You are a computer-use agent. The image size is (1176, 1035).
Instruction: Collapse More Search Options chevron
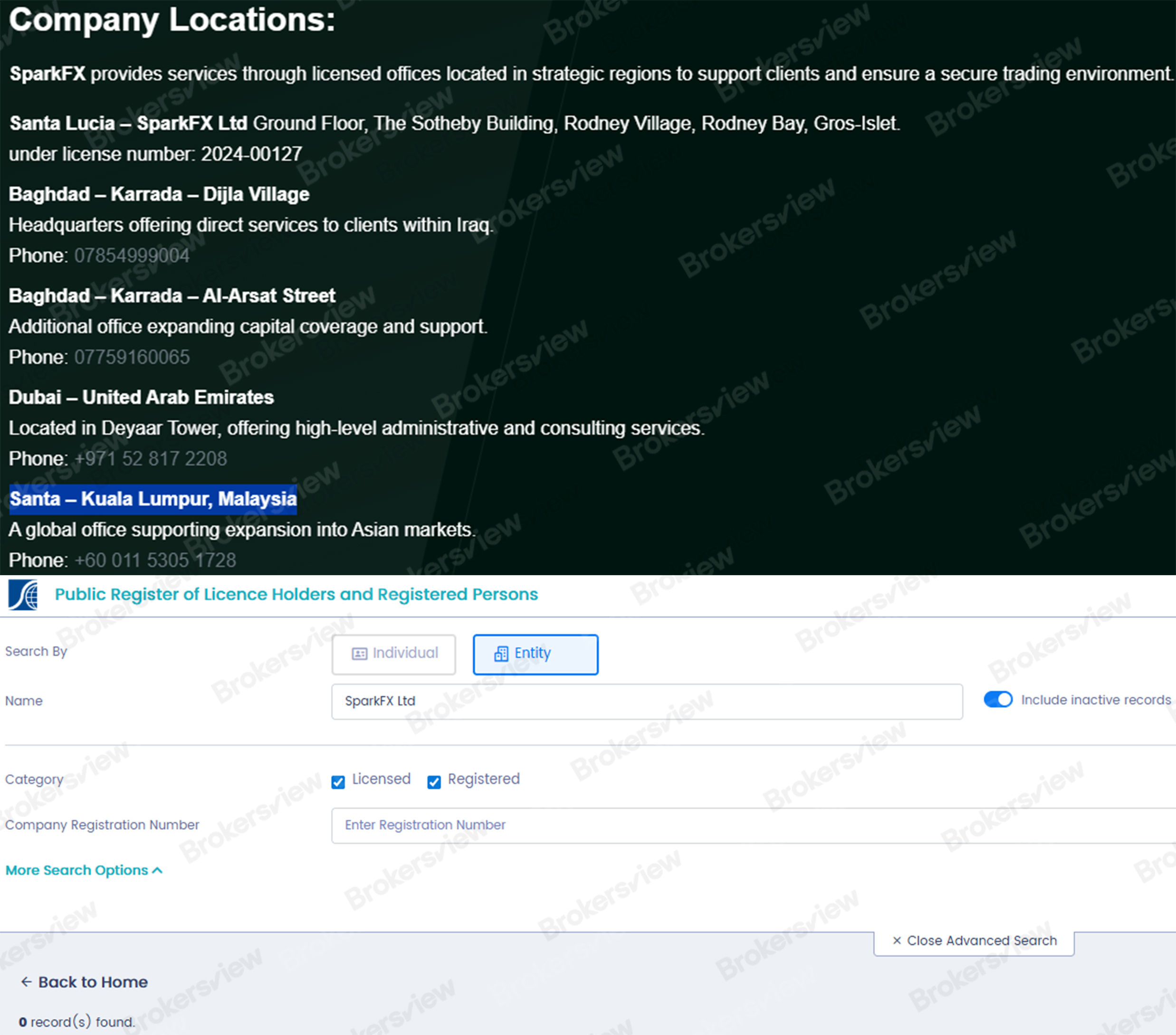coord(158,871)
